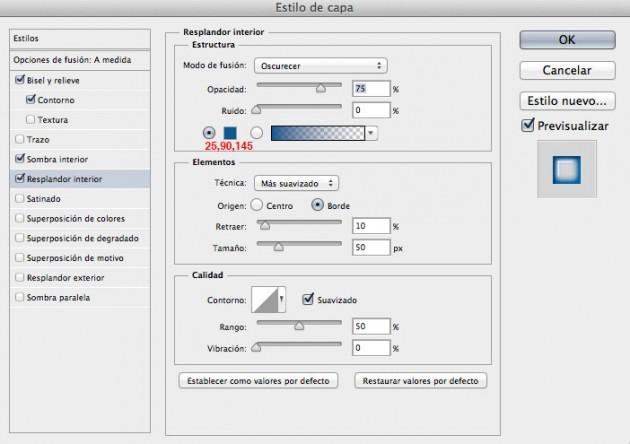
Task: Open the Satinado settings entry
Action: [x=43, y=199]
